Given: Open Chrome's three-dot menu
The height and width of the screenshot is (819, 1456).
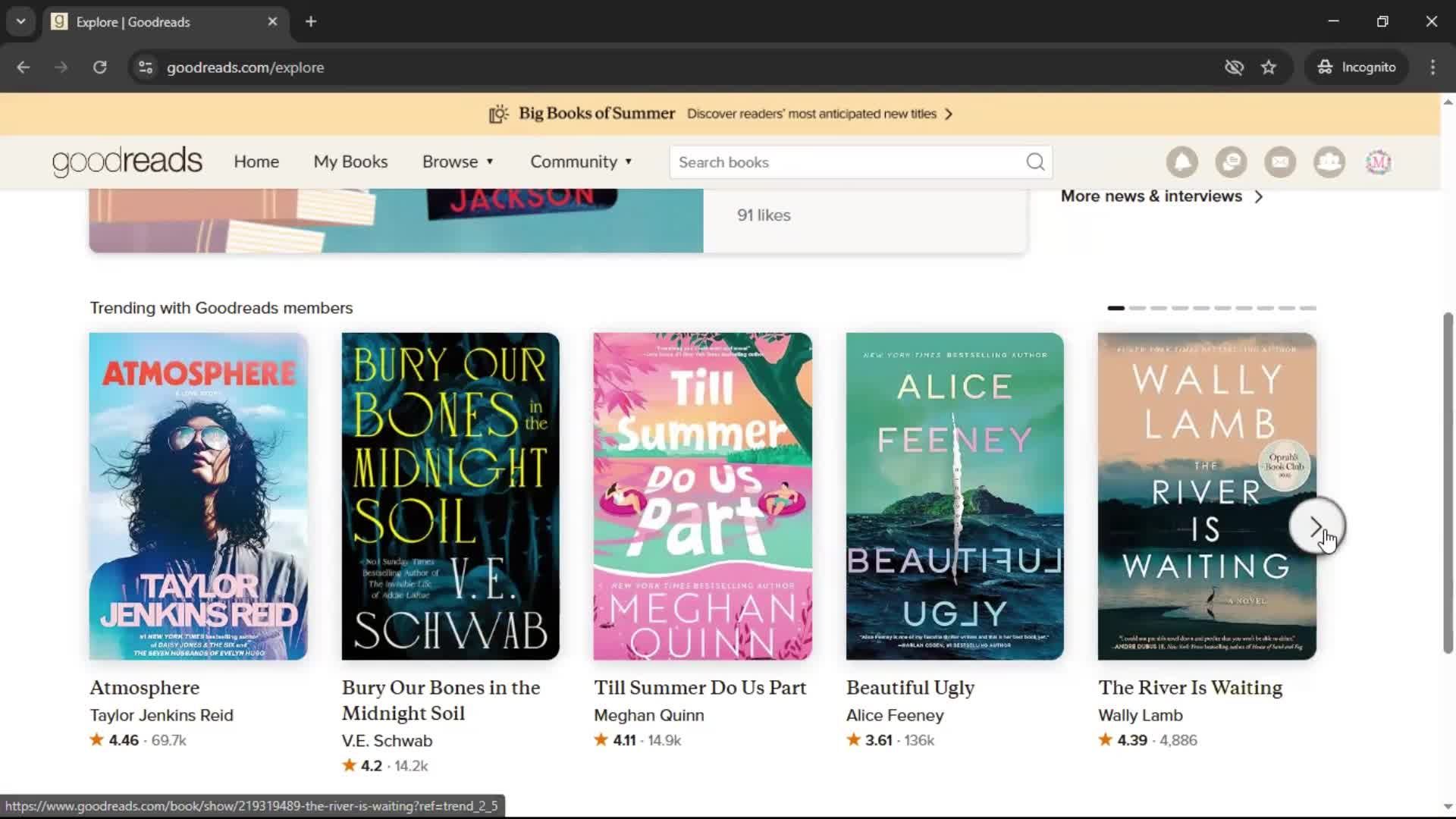Looking at the screenshot, I should 1432,67.
